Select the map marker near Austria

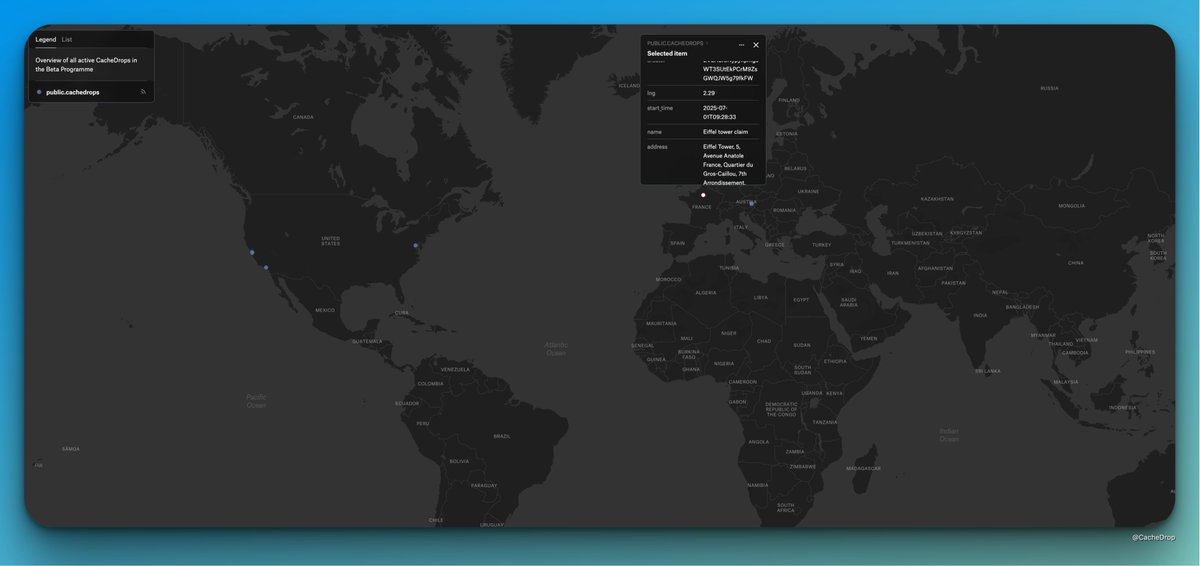pyautogui.click(x=753, y=203)
